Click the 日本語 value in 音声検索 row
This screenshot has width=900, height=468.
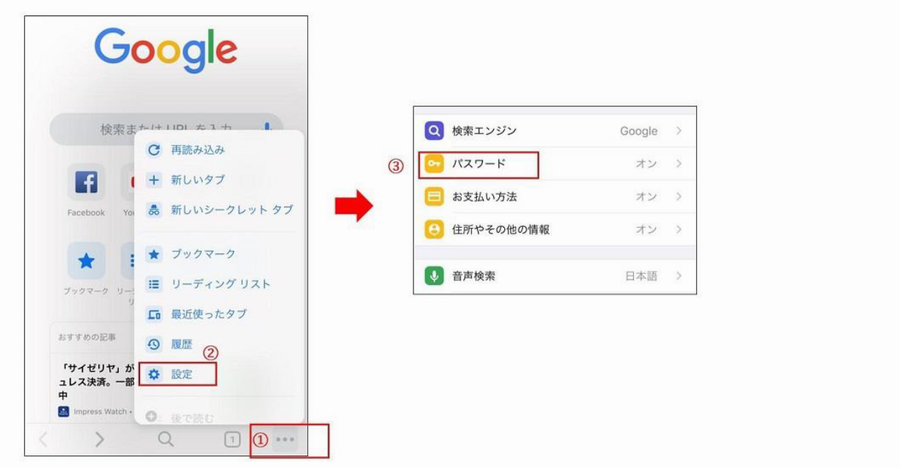click(x=641, y=276)
